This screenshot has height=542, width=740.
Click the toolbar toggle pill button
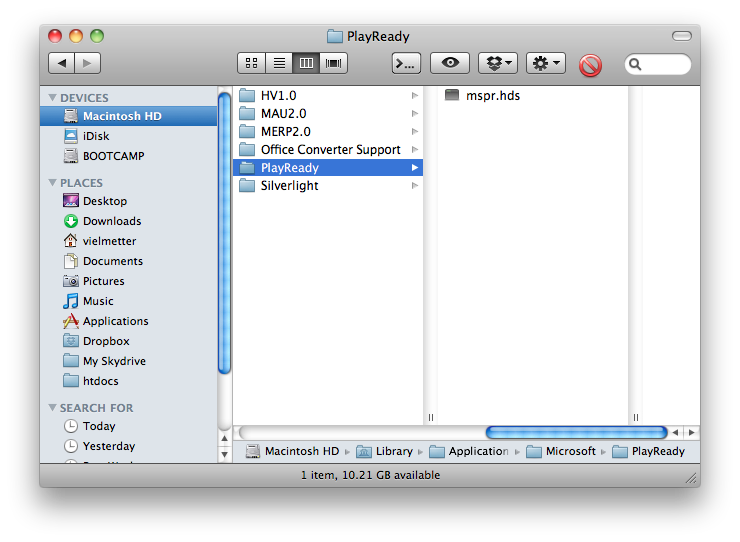point(681,36)
